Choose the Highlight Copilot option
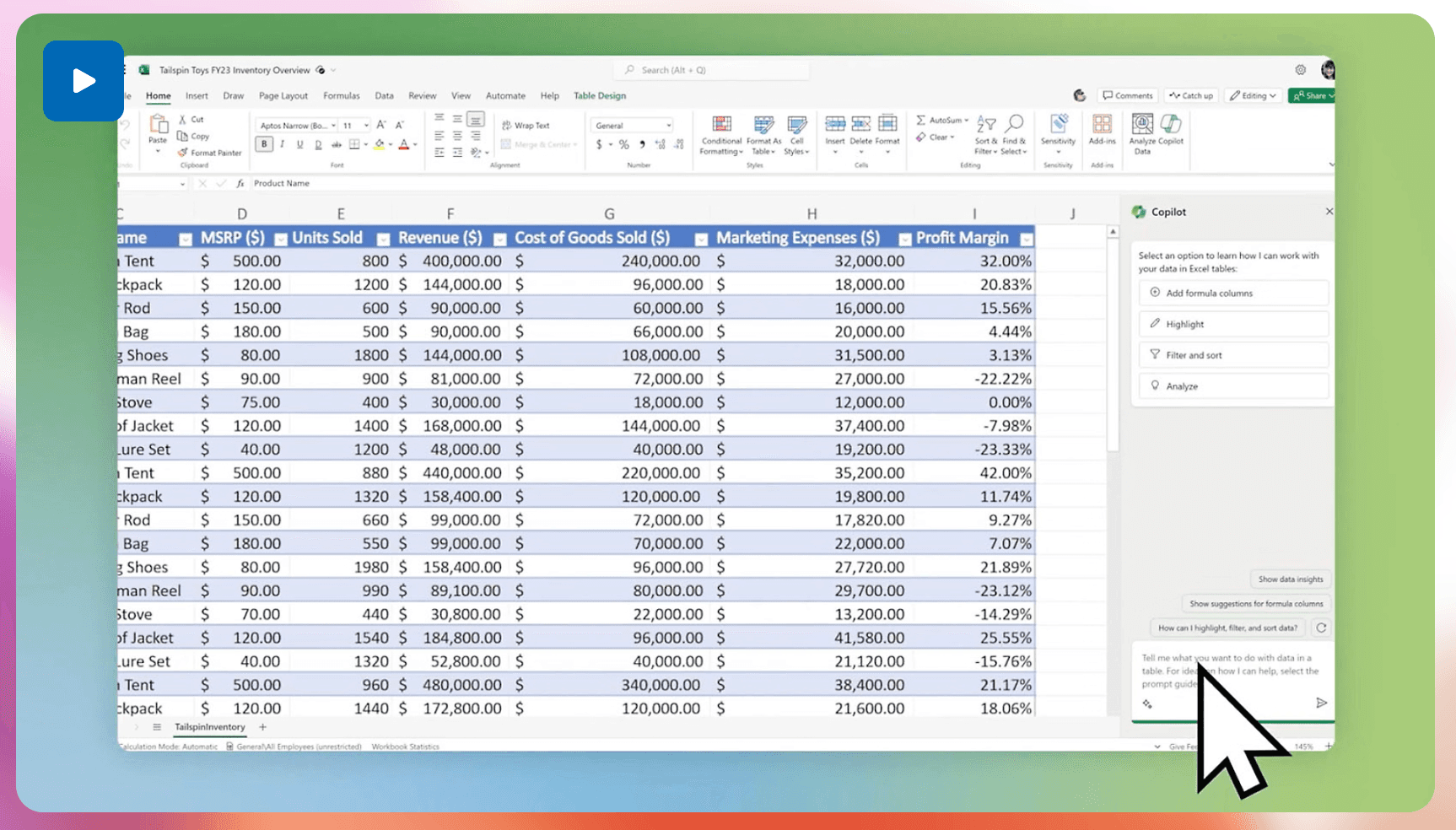 [x=1233, y=324]
